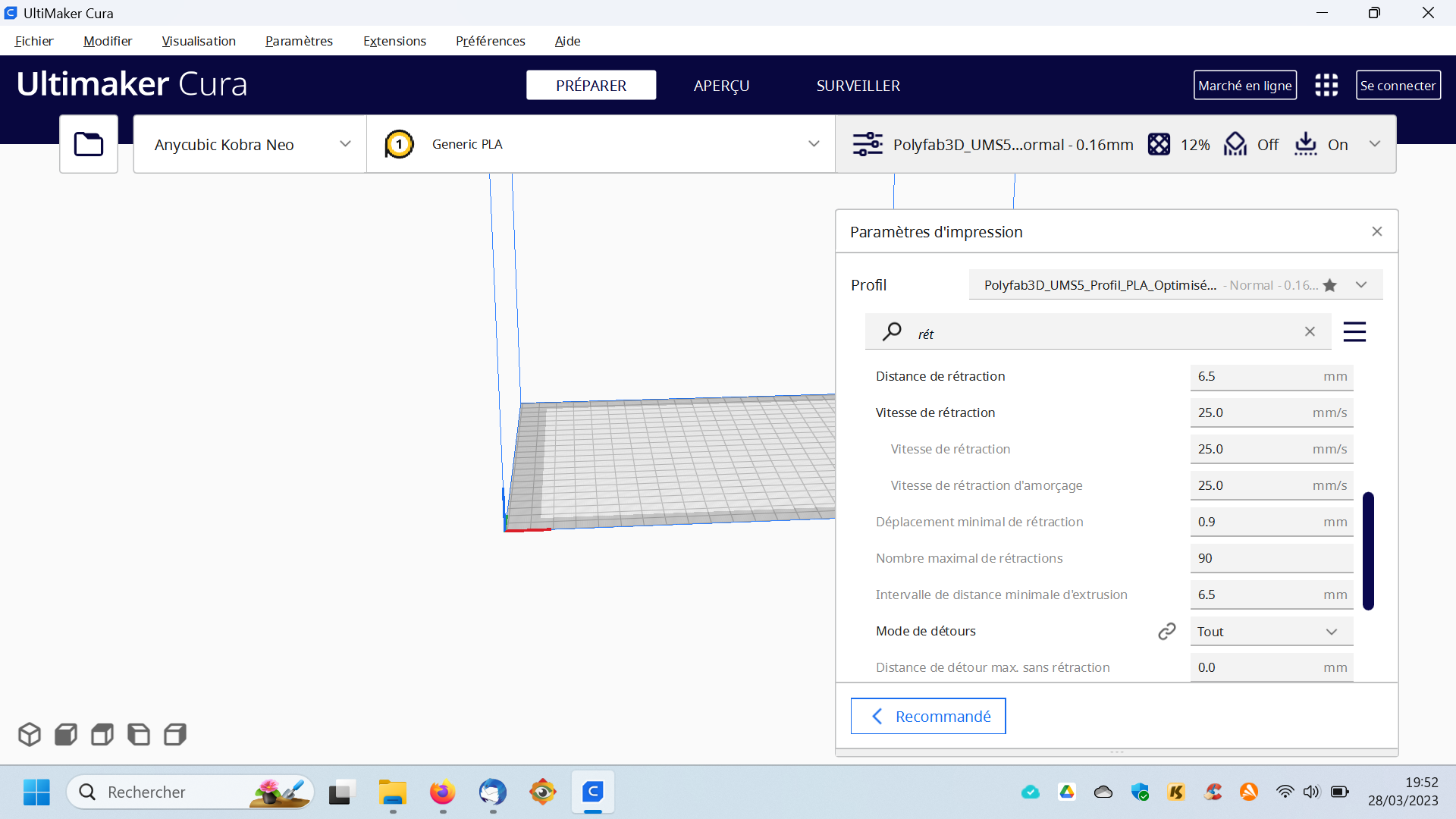Click Distance de rétraction value field
Image resolution: width=1456 pixels, height=819 pixels.
point(1272,376)
